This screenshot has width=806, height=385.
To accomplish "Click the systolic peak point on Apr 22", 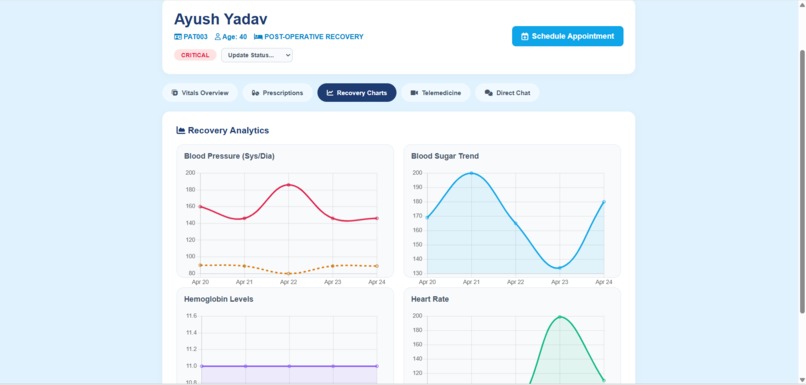I will tap(288, 185).
